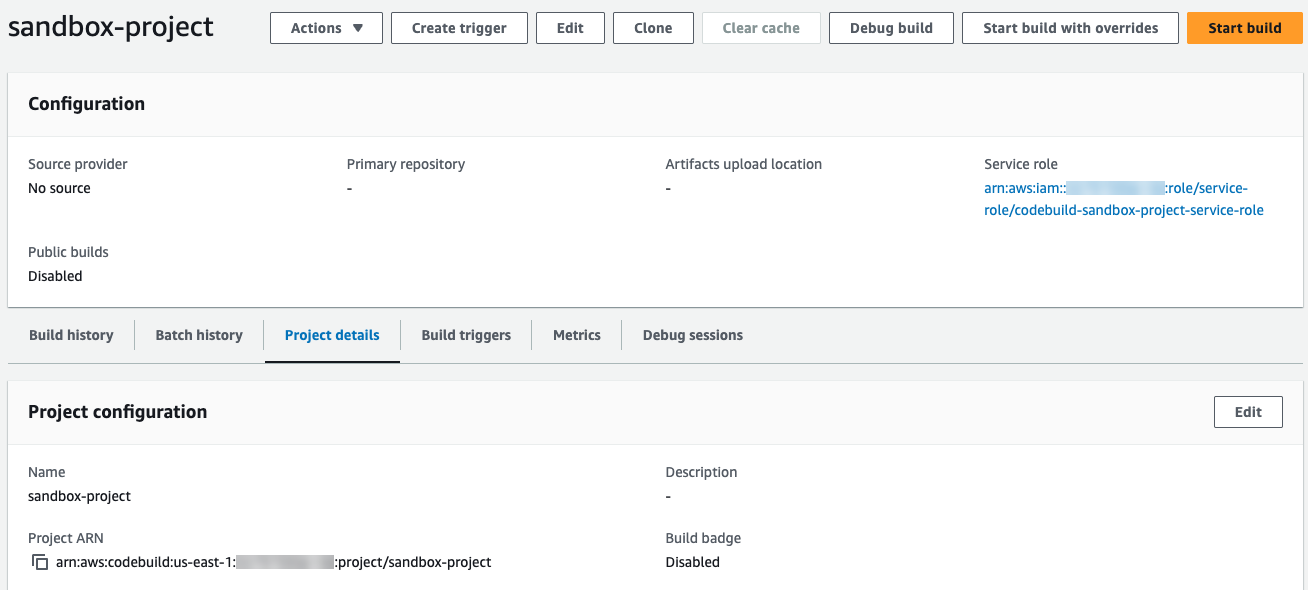Click the Clear cache button
This screenshot has width=1308, height=590.
[x=761, y=28]
